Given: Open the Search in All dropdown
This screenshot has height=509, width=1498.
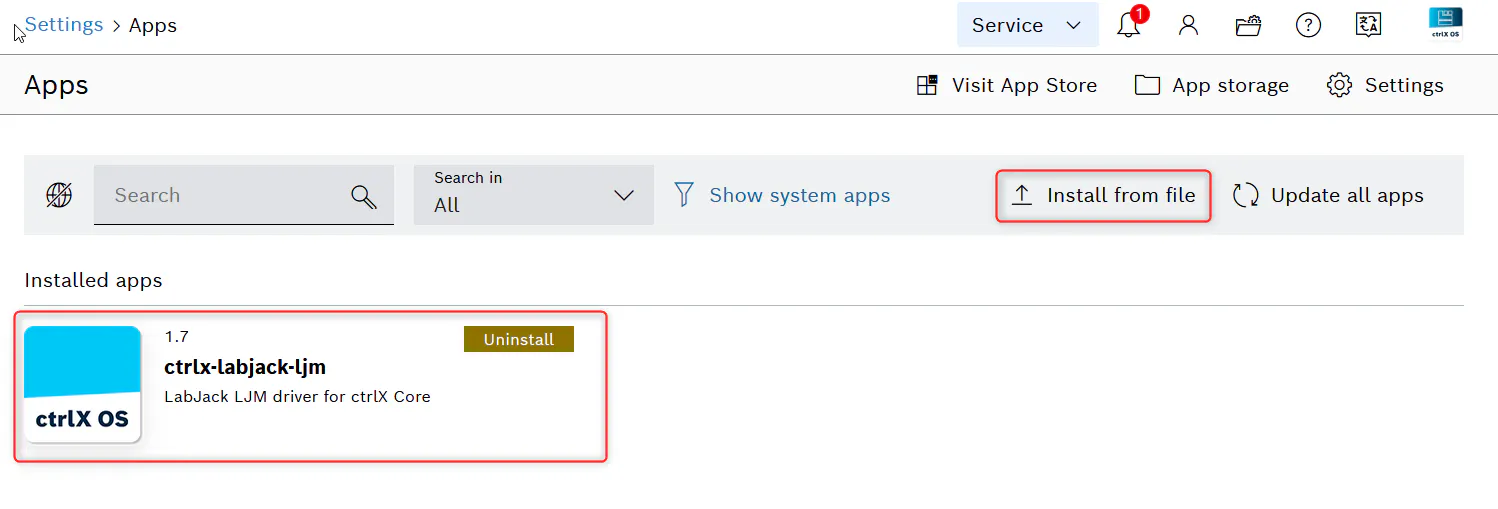Looking at the screenshot, I should [533, 195].
